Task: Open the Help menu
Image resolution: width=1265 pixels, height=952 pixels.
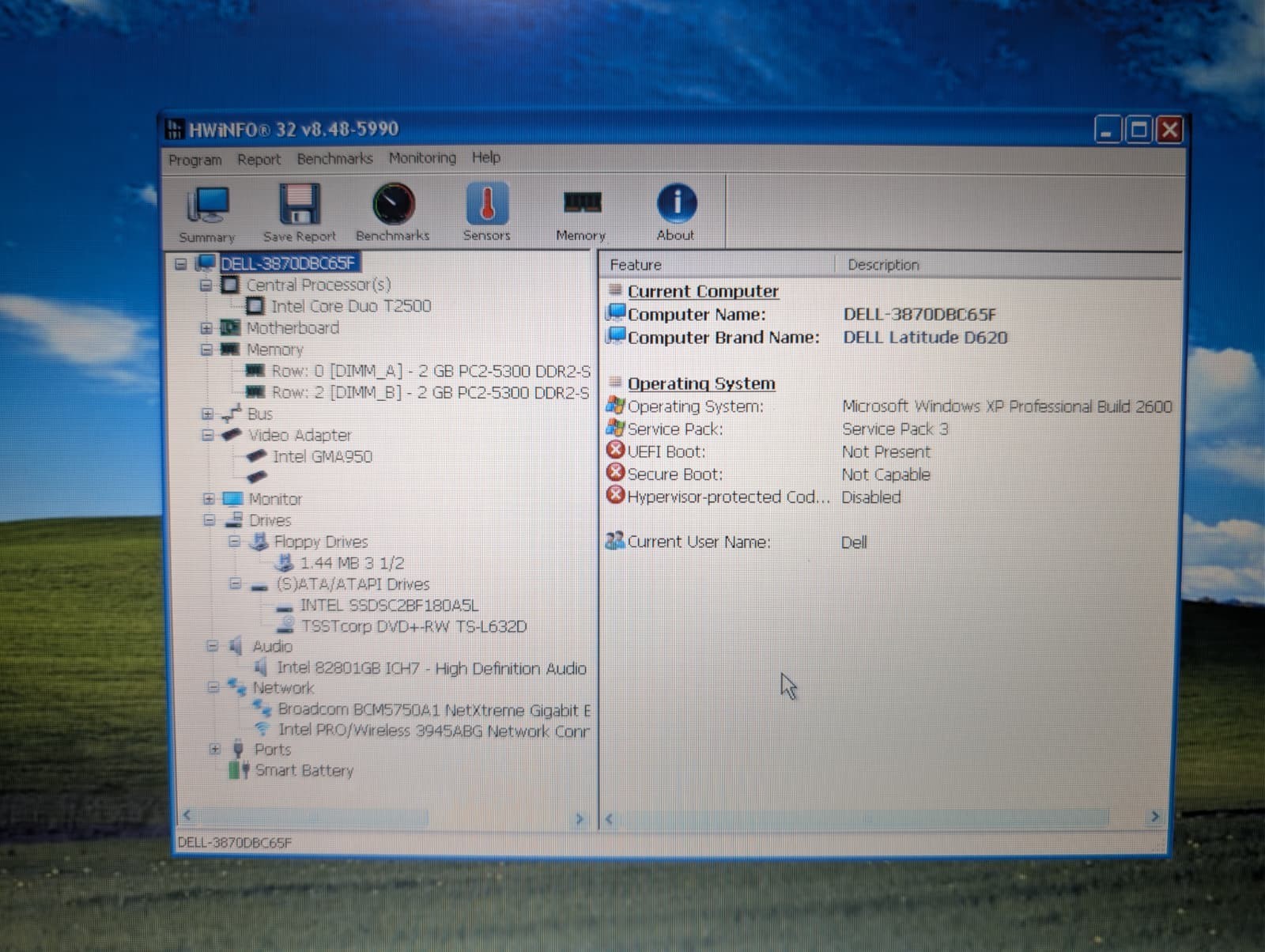Action: point(486,157)
